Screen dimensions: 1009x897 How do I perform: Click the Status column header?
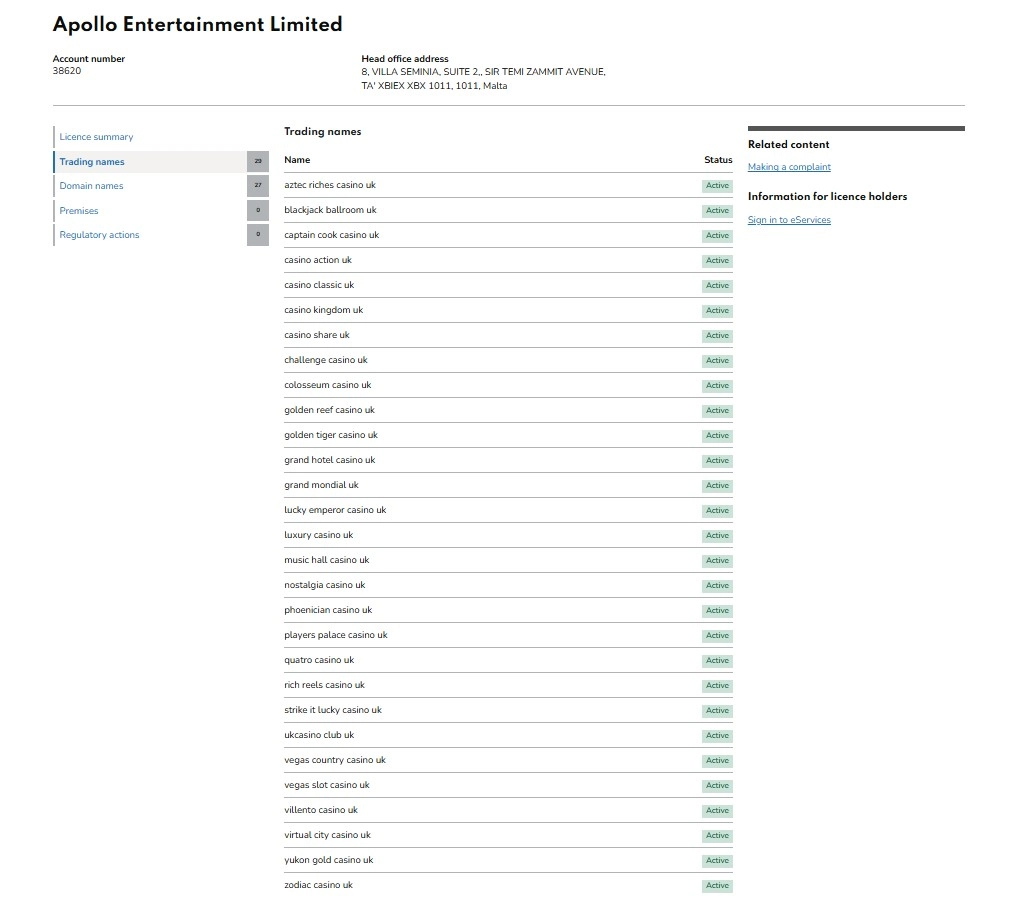pos(718,160)
